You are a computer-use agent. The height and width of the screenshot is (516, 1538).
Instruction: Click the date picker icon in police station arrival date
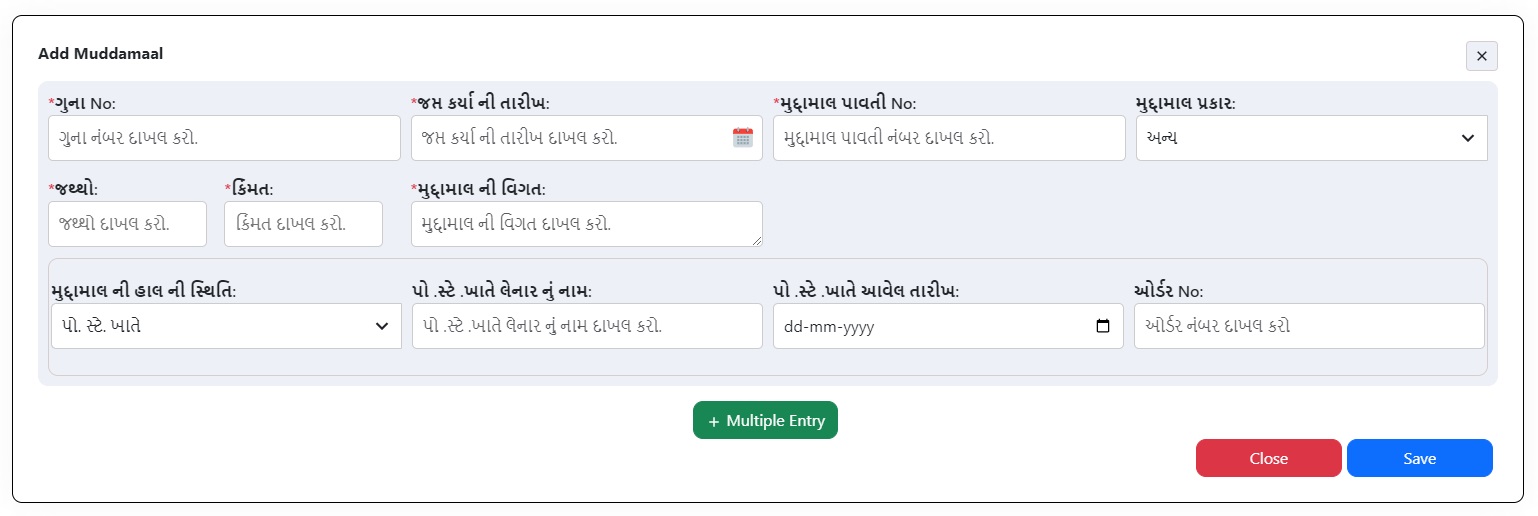1103,326
